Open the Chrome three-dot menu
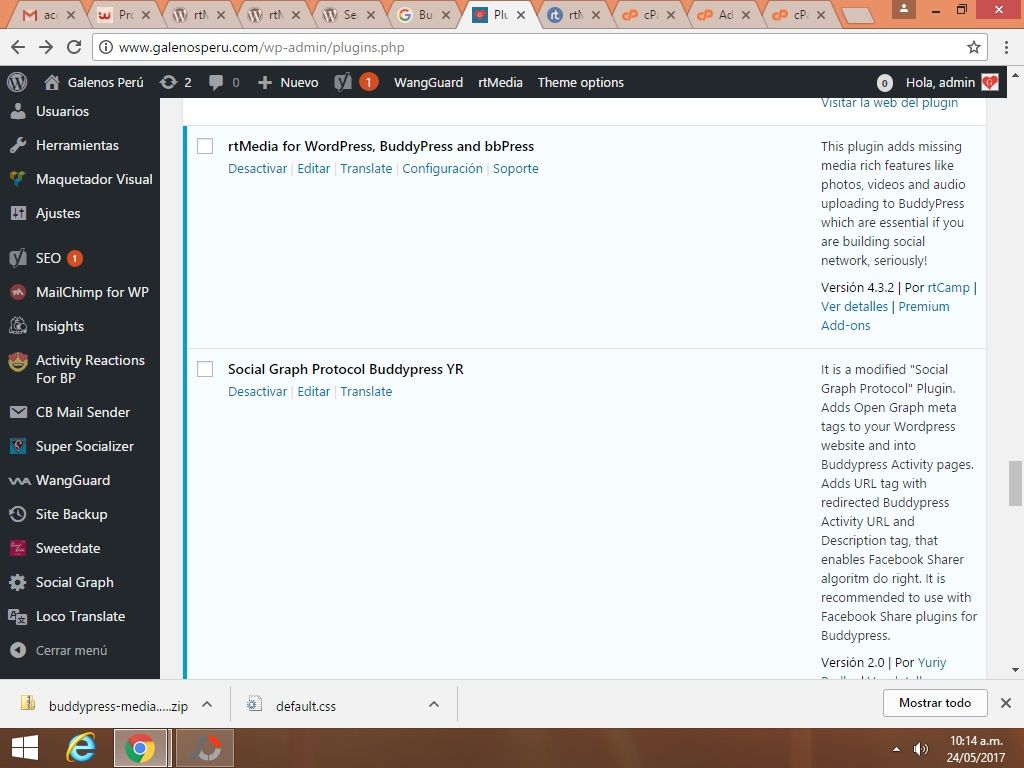The width and height of the screenshot is (1024, 768). point(1006,47)
